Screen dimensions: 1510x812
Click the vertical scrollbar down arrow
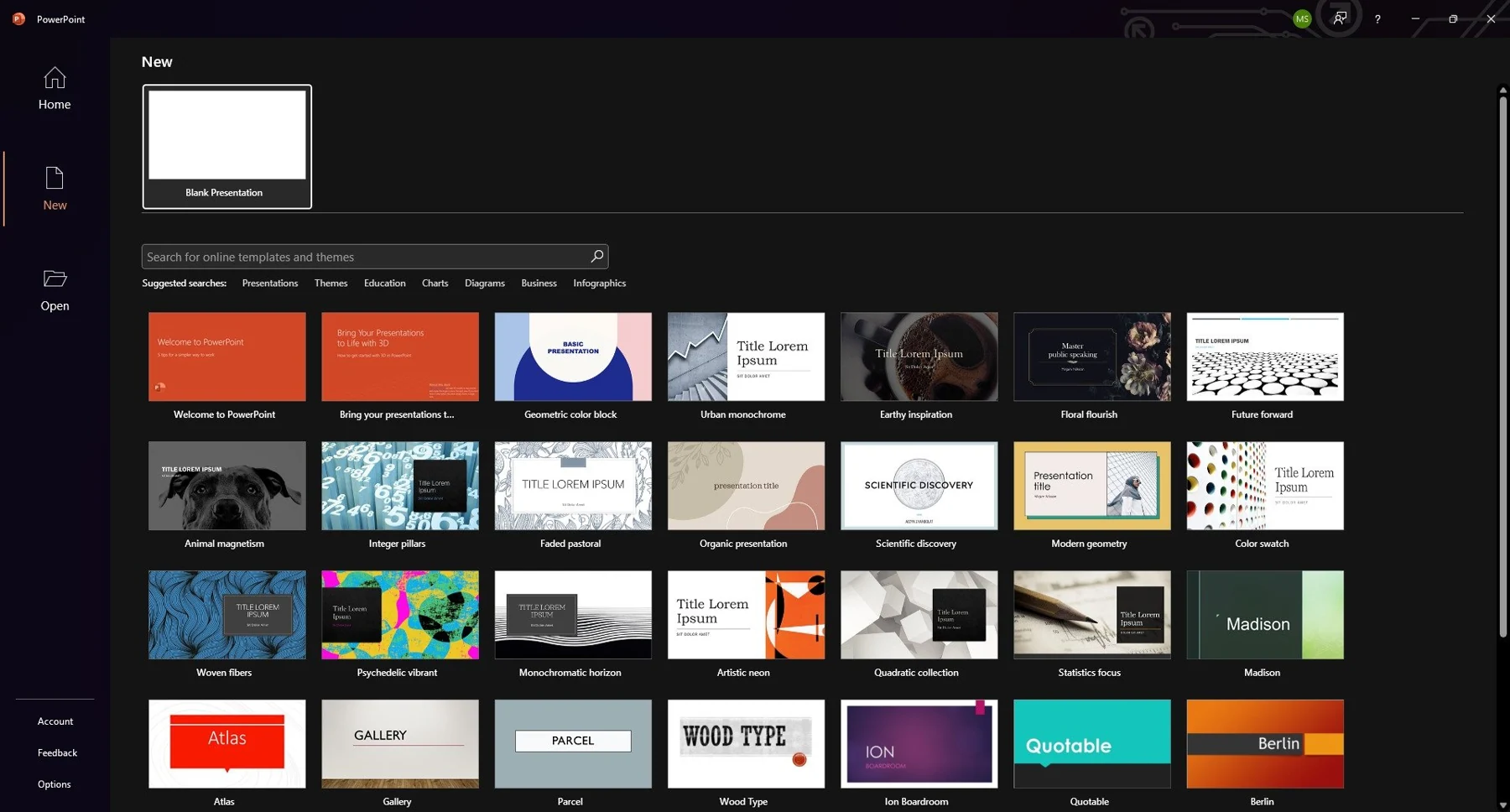pos(1502,805)
